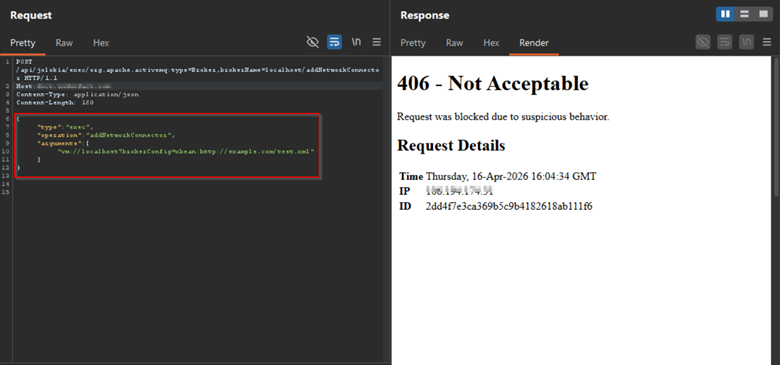Click the Request Details heading

point(451,146)
